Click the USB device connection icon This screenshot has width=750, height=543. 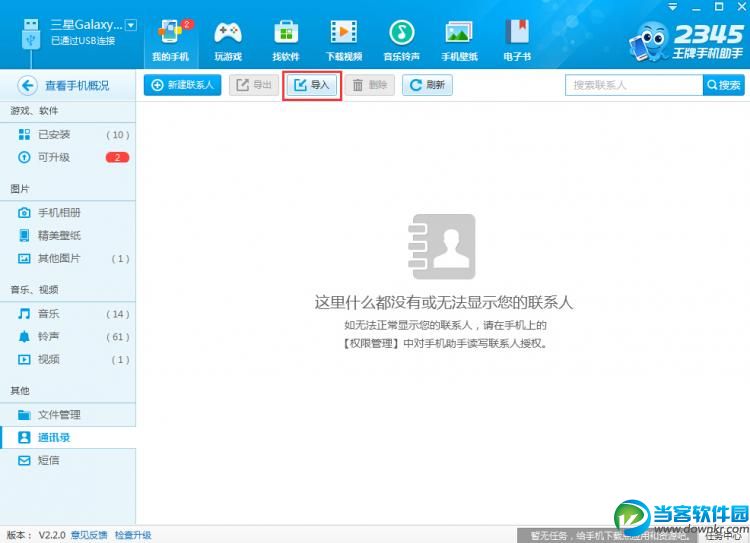click(x=31, y=33)
